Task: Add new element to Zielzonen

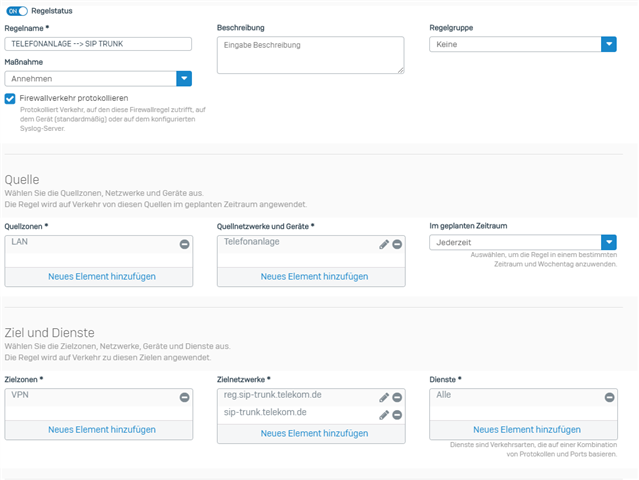Action: click(x=101, y=429)
